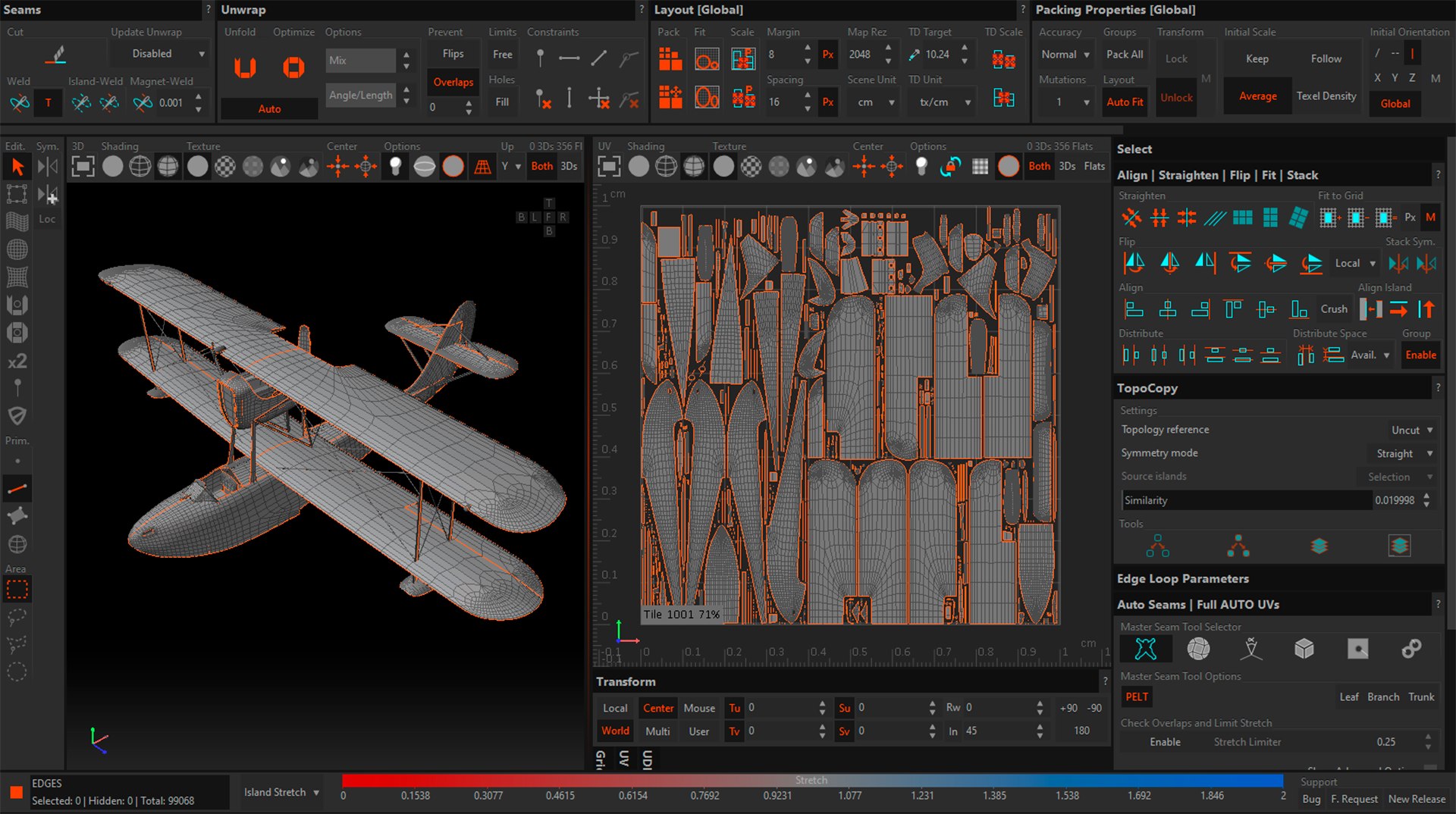Open the Accuracy Normal dropdown
The height and width of the screenshot is (814, 1456).
(1065, 55)
